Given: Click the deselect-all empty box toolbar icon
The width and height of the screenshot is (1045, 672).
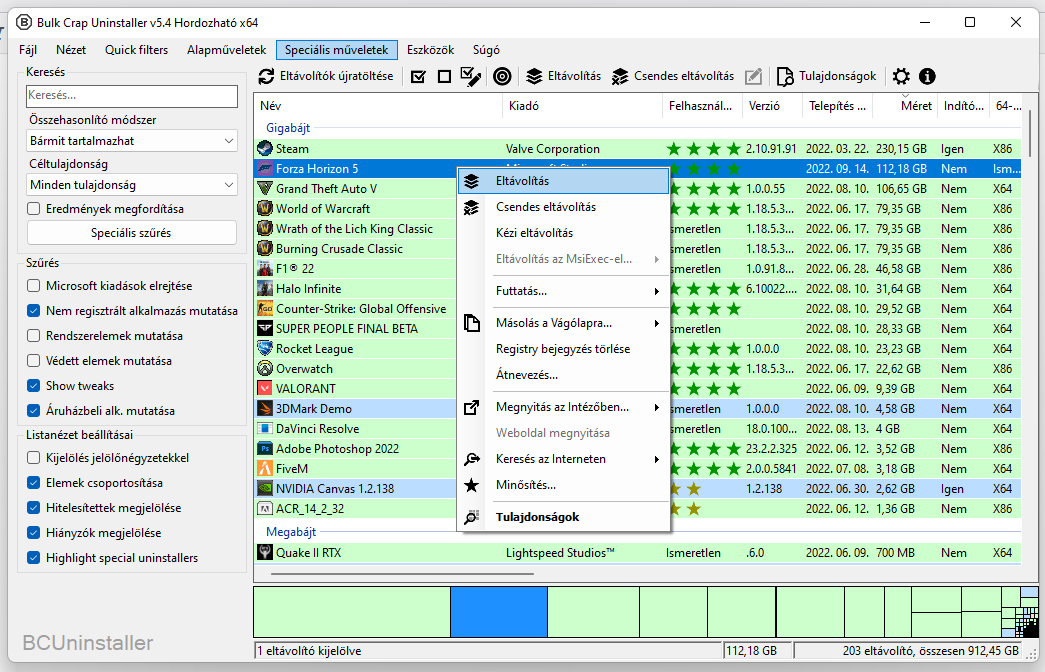Looking at the screenshot, I should (x=444, y=76).
